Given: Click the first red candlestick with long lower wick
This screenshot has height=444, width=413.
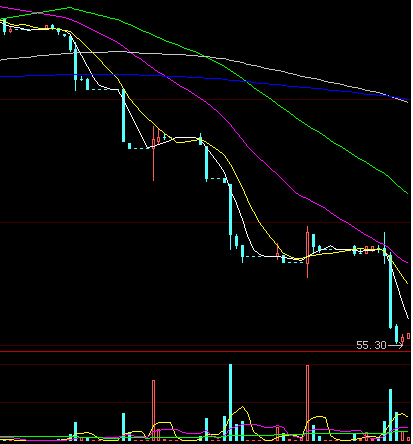Looking at the screenshot, I should [153, 154].
